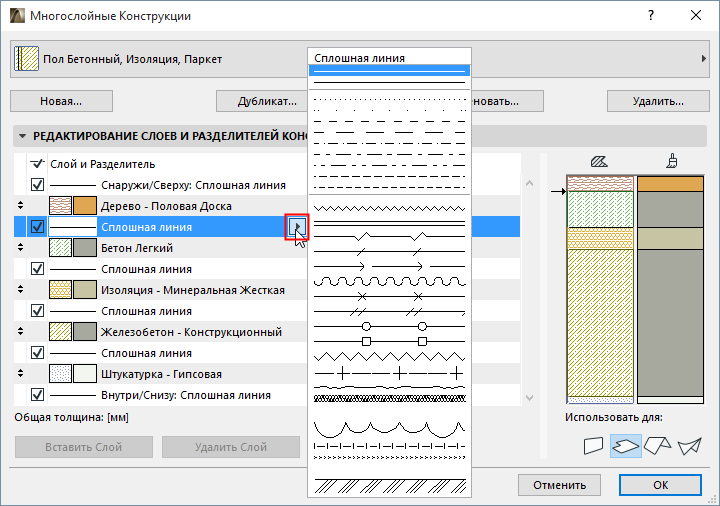Click layer list scroll down arrow
This screenshot has width=720, height=506.
click(x=529, y=398)
